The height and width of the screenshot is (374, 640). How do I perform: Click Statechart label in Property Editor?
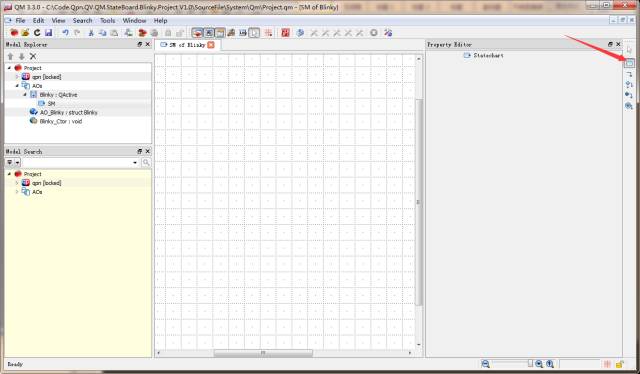click(488, 55)
